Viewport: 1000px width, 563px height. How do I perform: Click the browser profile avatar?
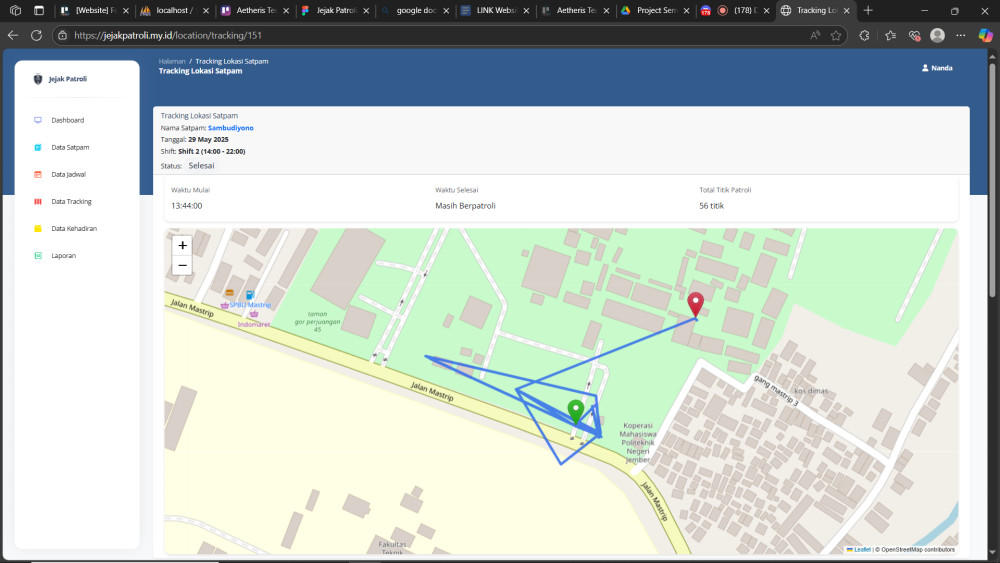(x=938, y=36)
